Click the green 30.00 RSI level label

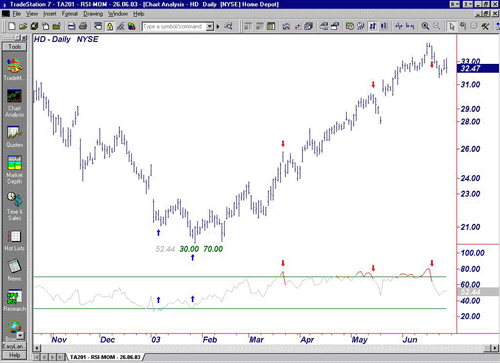pos(189,249)
